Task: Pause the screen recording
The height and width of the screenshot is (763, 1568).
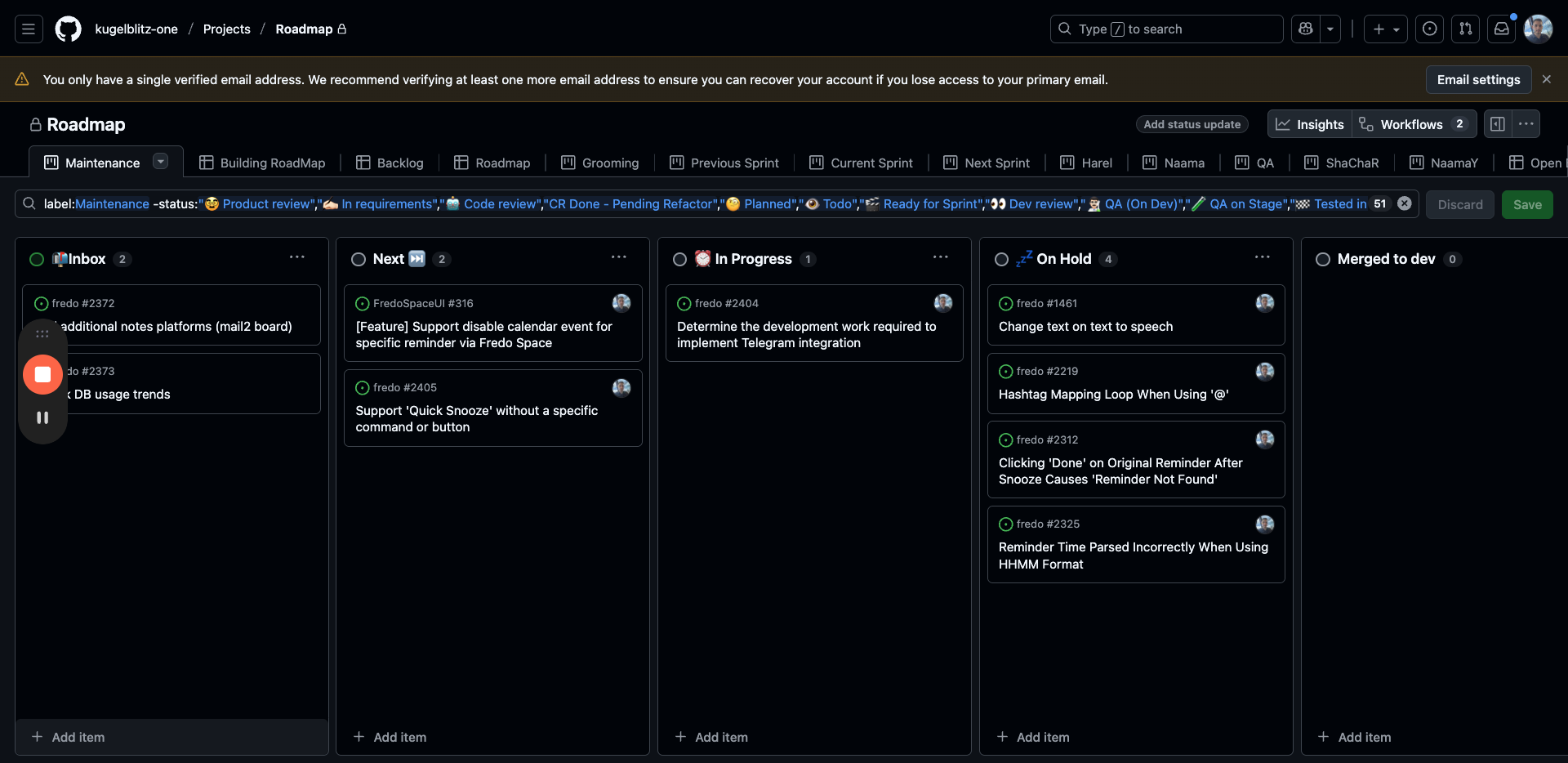Action: [x=42, y=417]
